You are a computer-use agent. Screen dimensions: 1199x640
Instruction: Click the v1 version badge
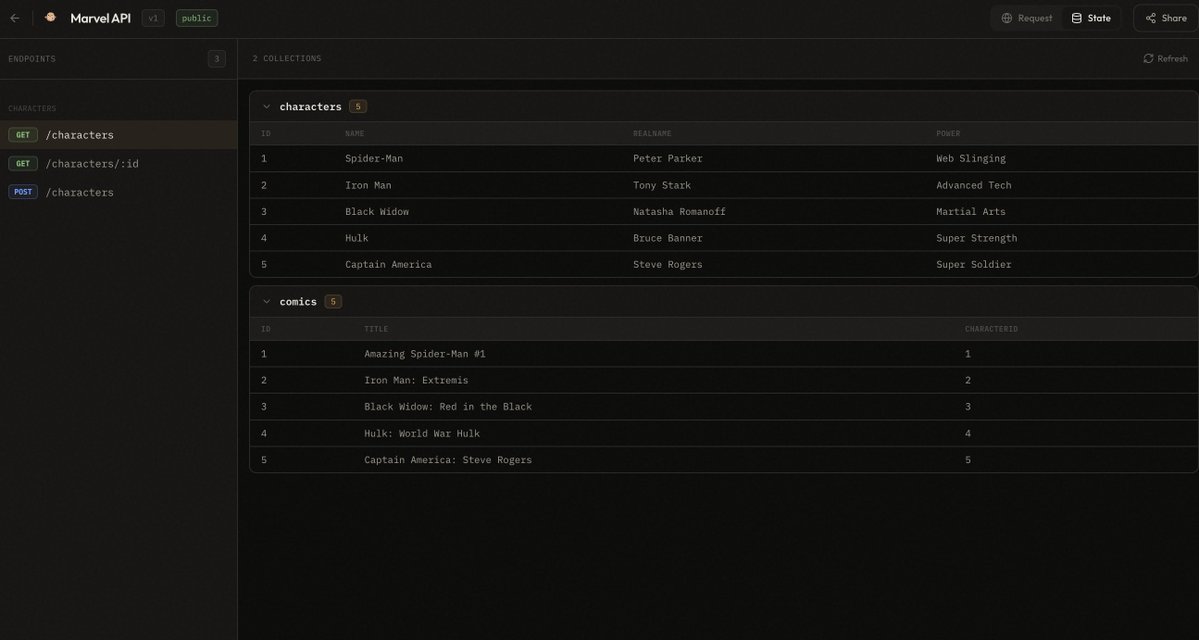point(153,18)
